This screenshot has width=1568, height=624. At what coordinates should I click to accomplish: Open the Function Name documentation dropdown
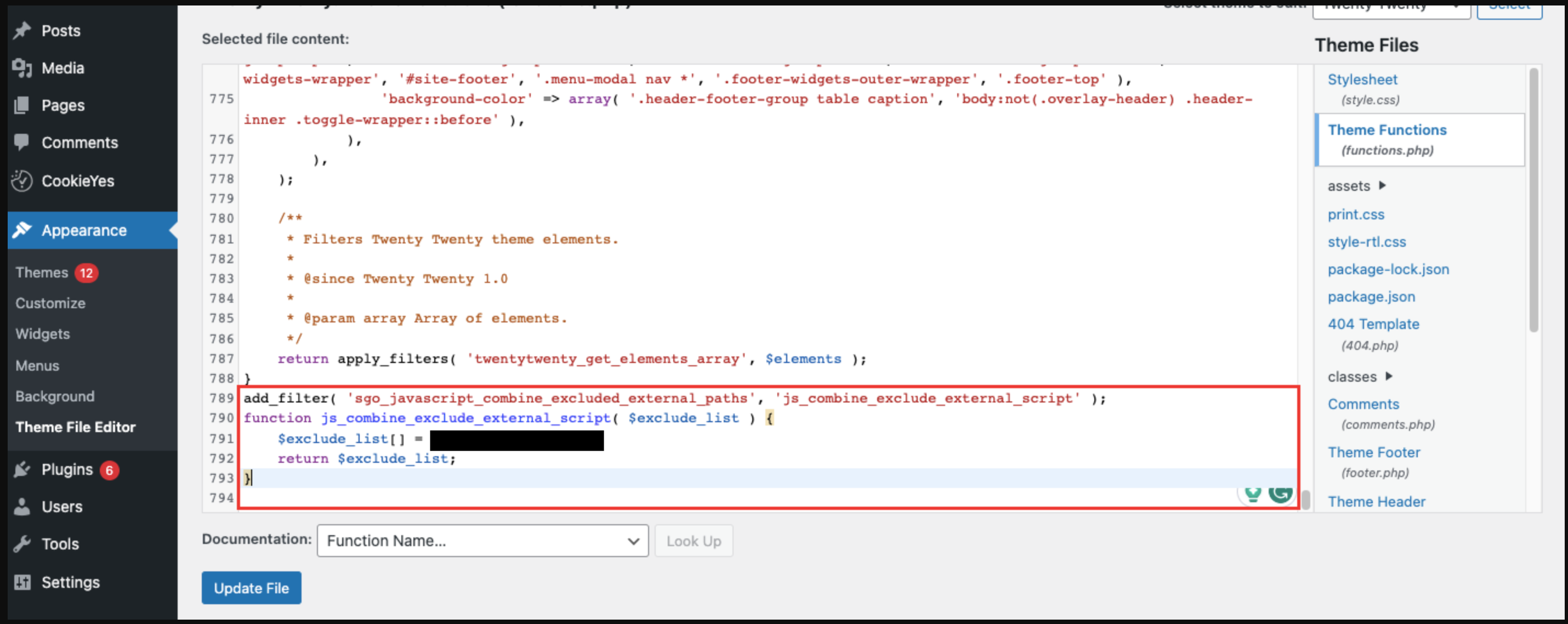[x=482, y=541]
